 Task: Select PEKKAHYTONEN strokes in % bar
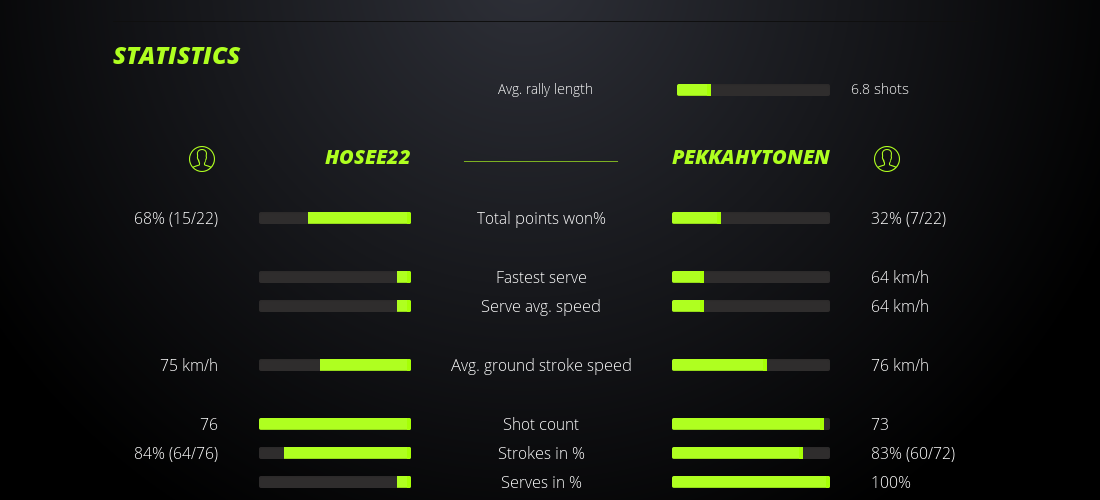(751, 453)
